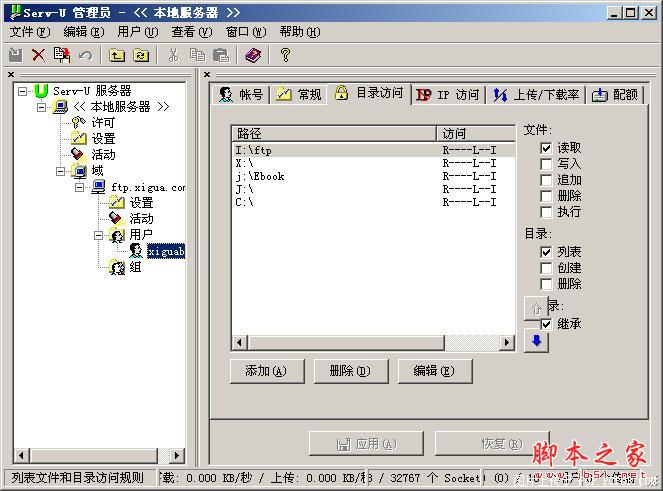663x491 pixels.
Task: Collapse the 本地服务器 tree node
Action: click(41, 107)
